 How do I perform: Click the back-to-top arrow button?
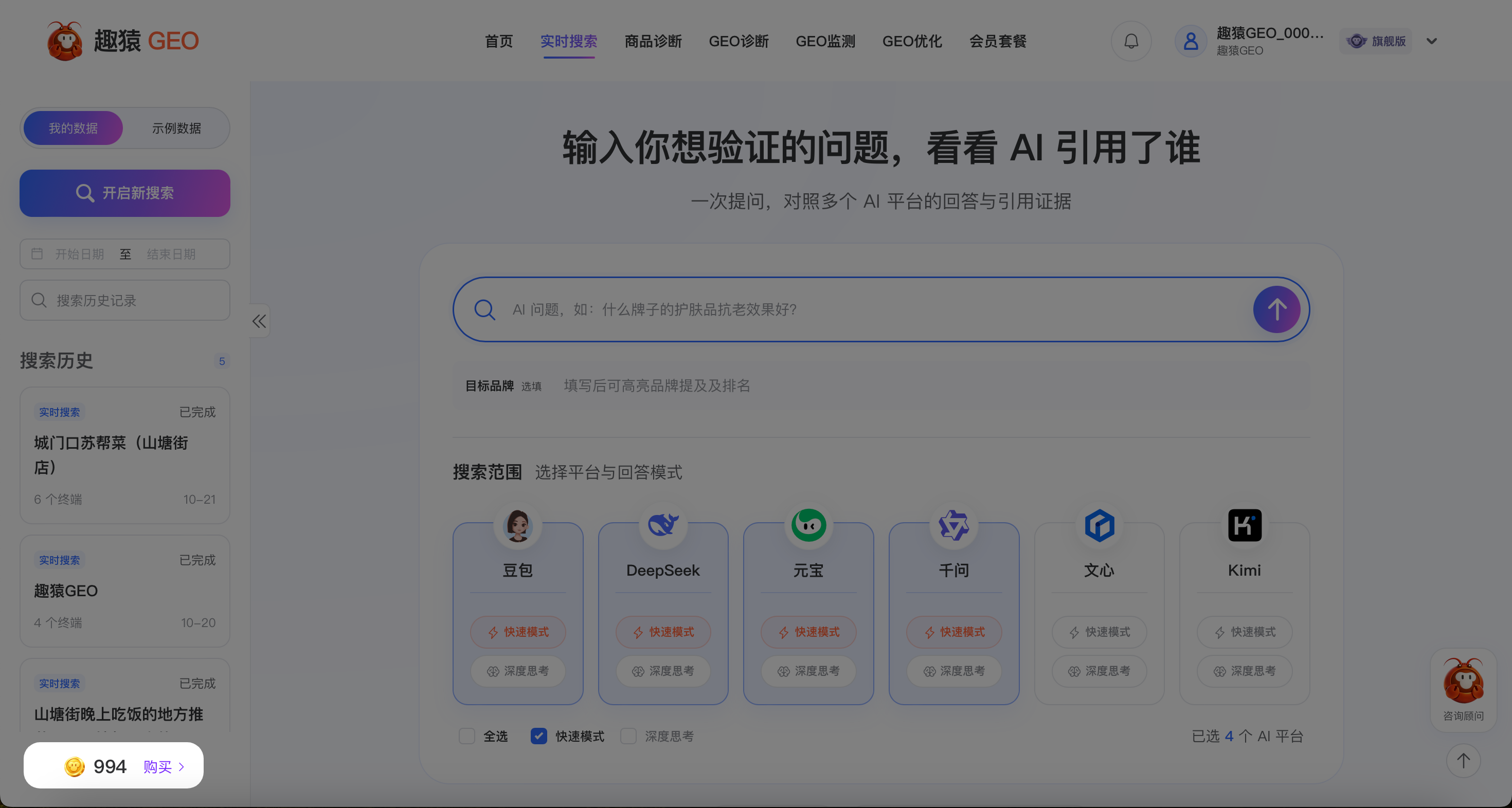pos(1463,761)
